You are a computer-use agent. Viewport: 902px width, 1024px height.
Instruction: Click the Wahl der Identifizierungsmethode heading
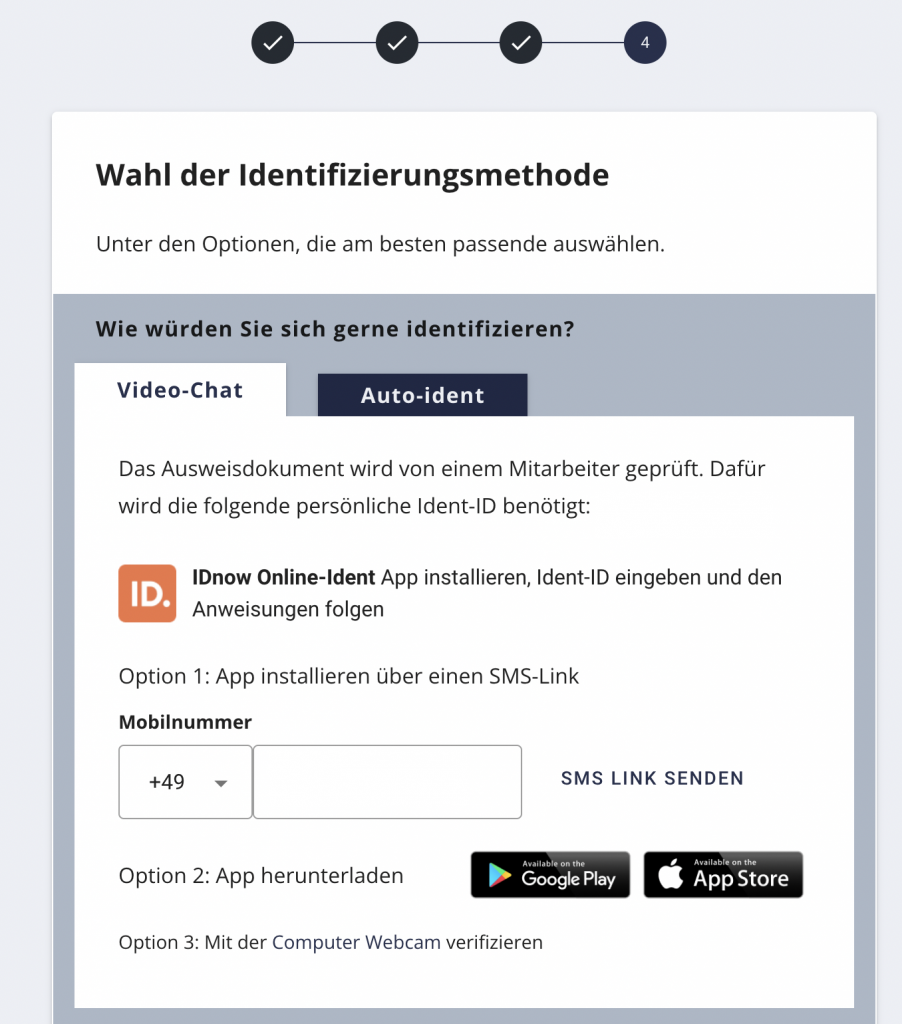point(352,176)
